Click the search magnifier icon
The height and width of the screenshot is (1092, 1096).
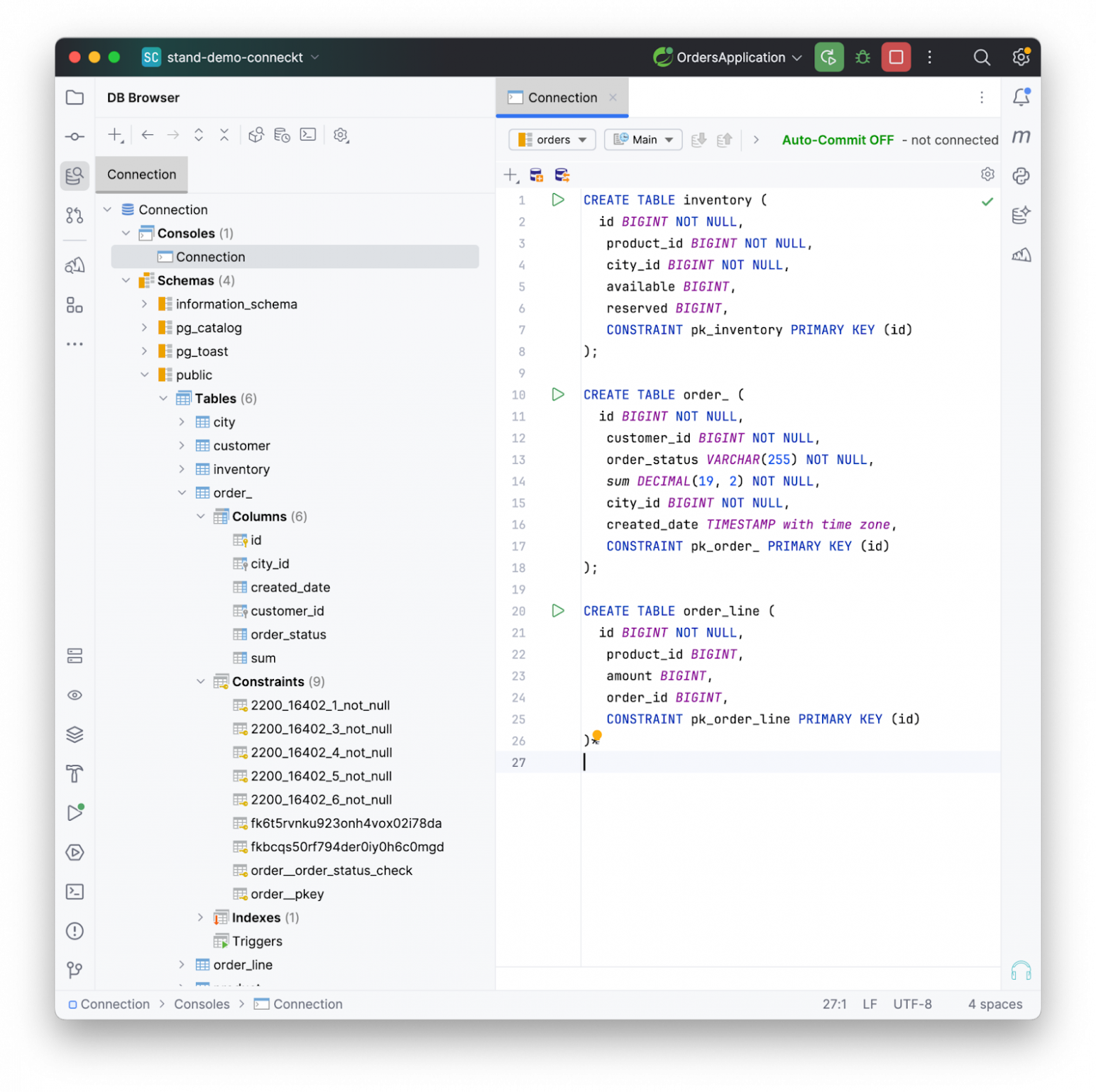click(x=981, y=58)
